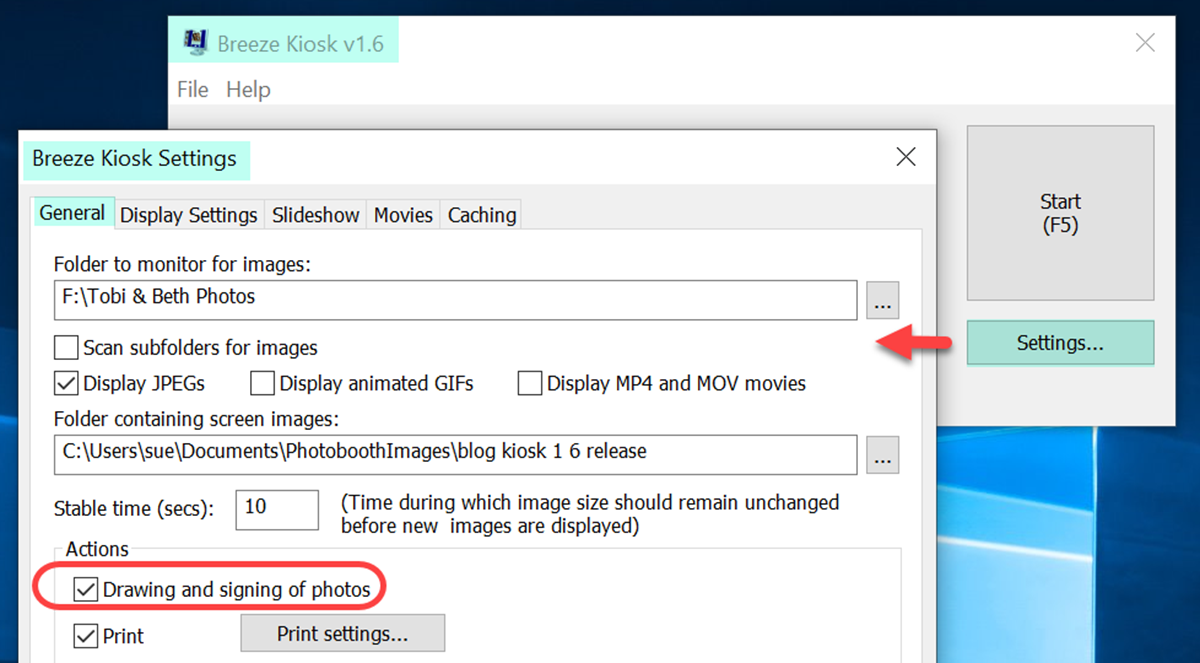
Task: Open the Movies tab
Action: [403, 215]
